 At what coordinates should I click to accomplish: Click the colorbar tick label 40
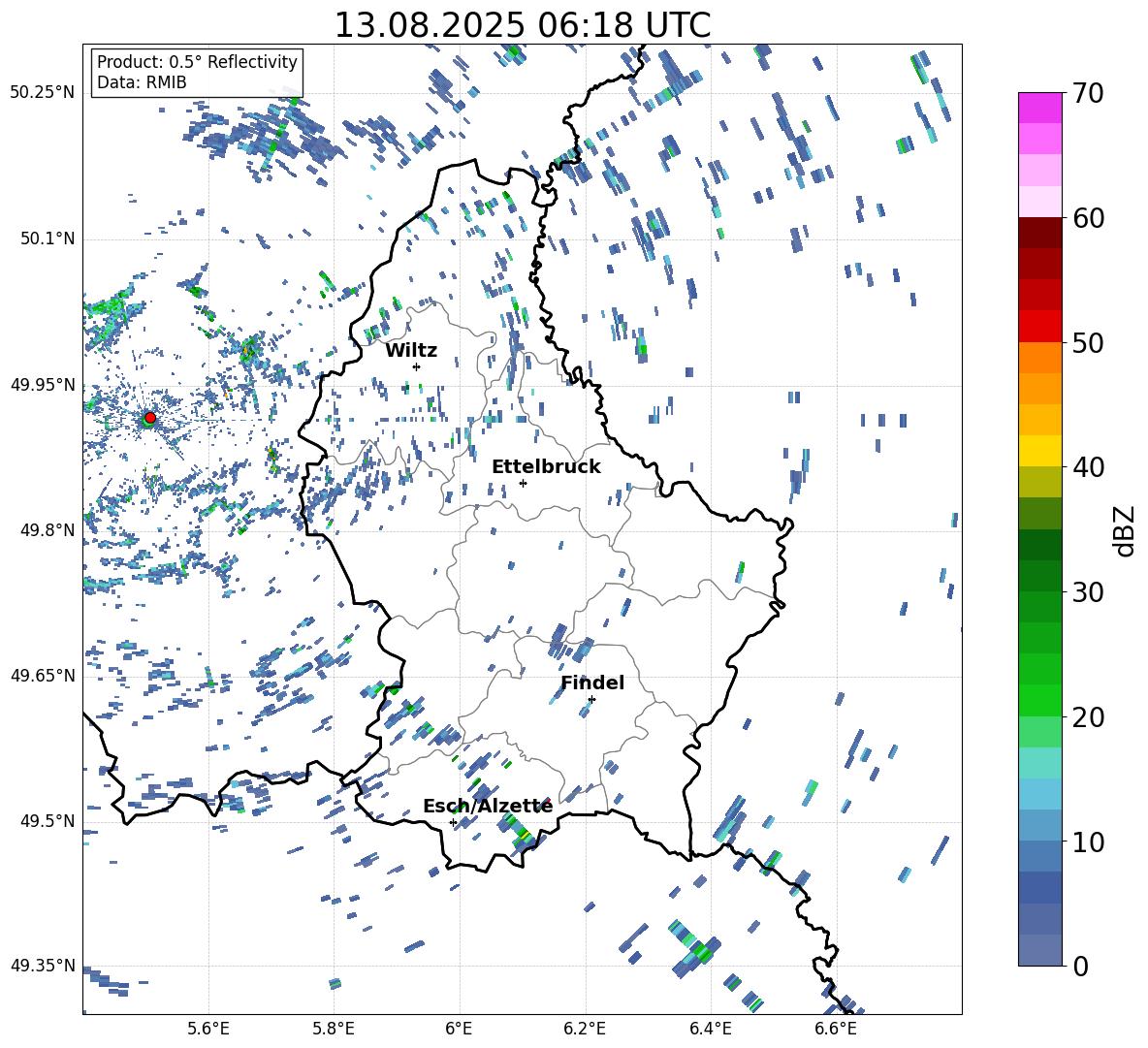(x=1088, y=467)
